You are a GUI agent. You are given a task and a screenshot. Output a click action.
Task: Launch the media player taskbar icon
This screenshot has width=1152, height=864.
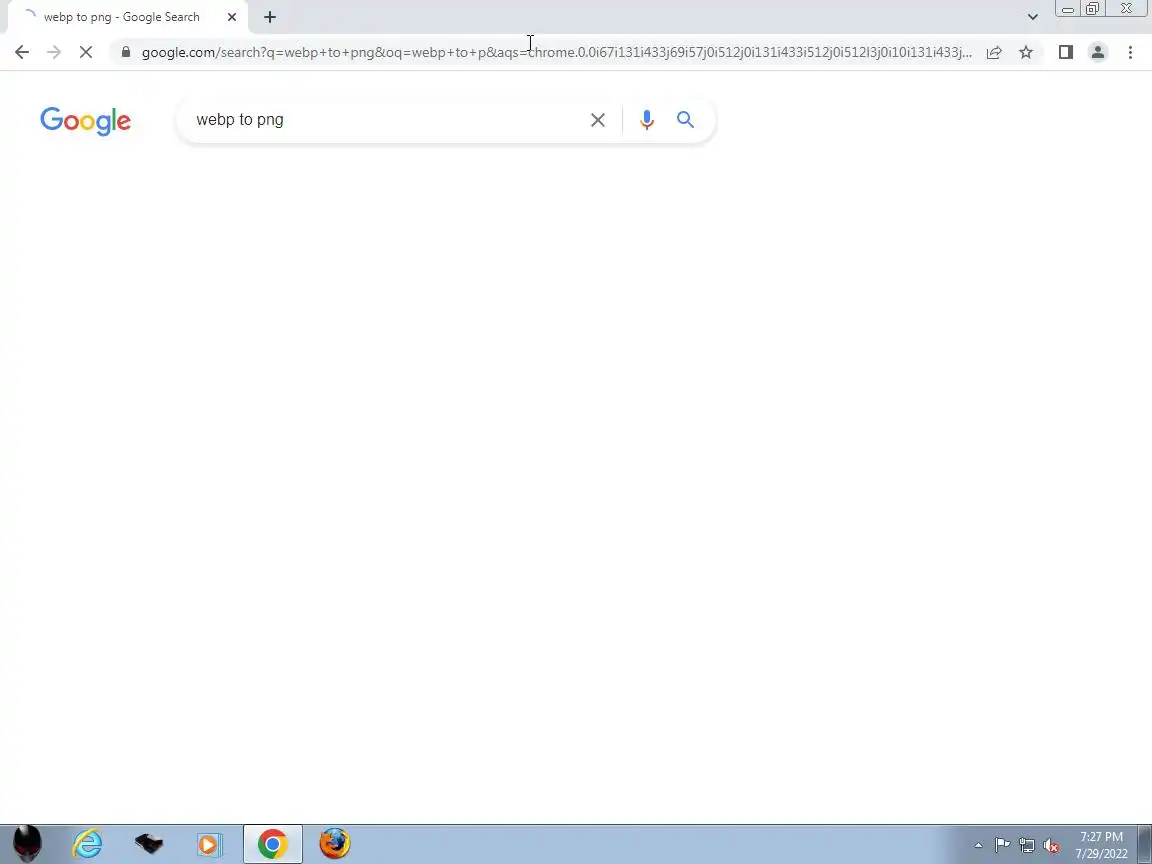point(209,844)
